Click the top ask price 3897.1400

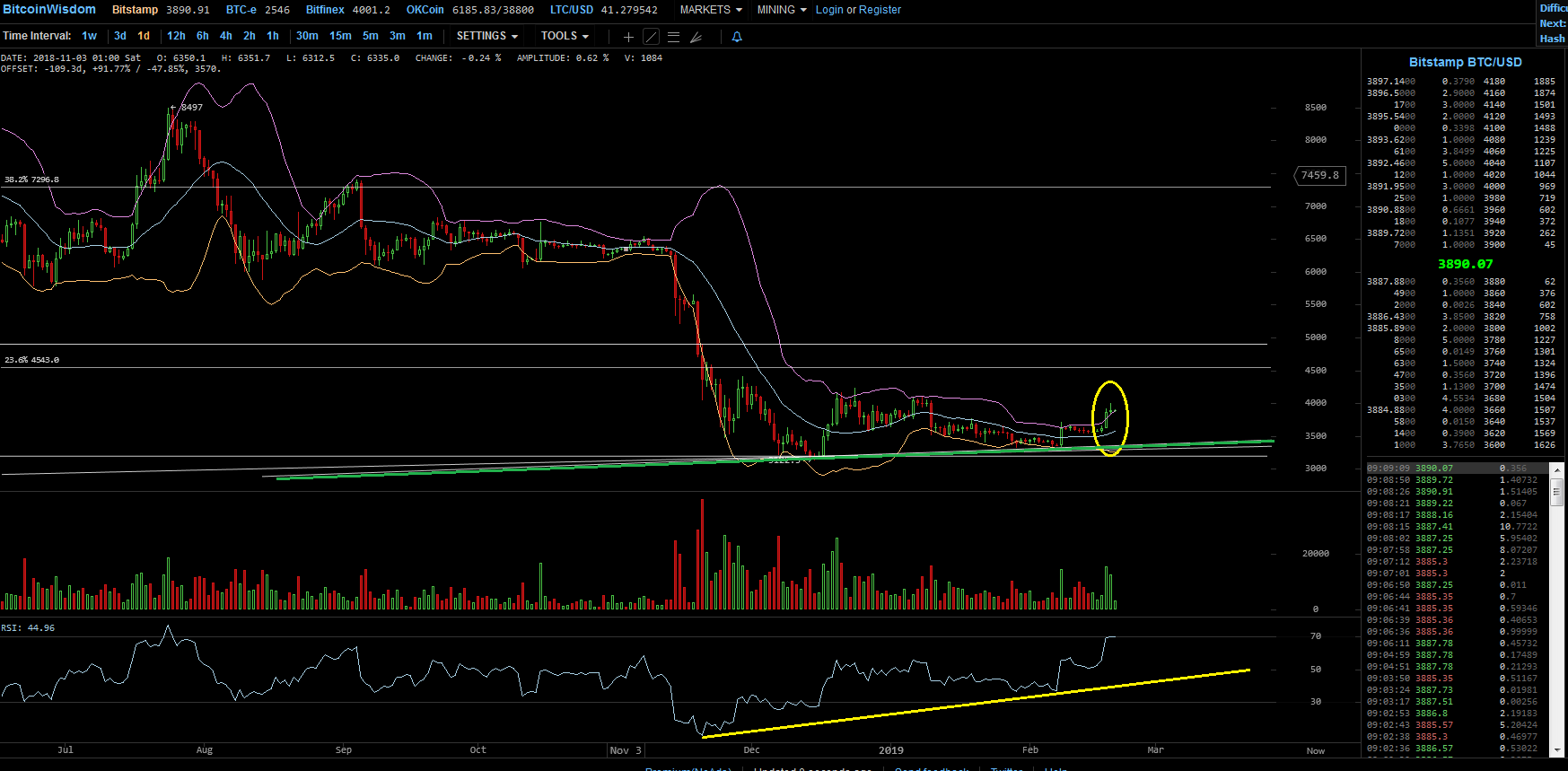click(x=1390, y=82)
